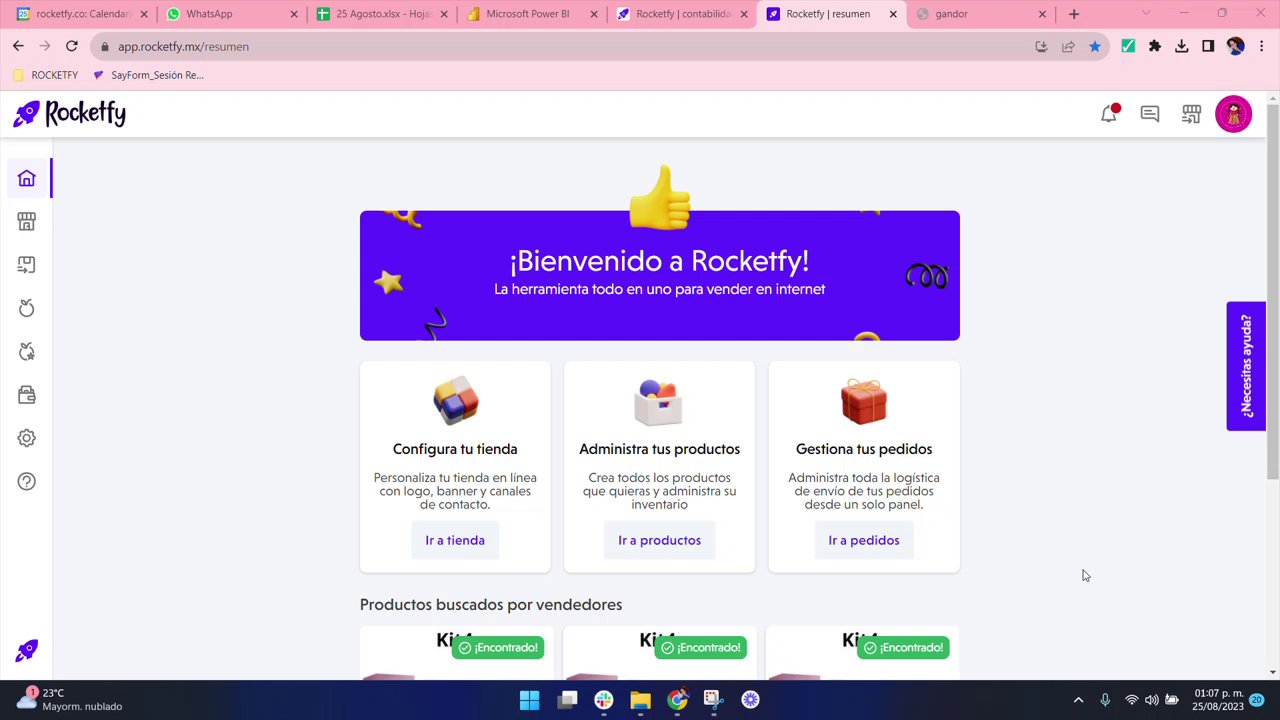Open the Chrome profile avatar
This screenshot has width=1280, height=720.
click(1235, 46)
